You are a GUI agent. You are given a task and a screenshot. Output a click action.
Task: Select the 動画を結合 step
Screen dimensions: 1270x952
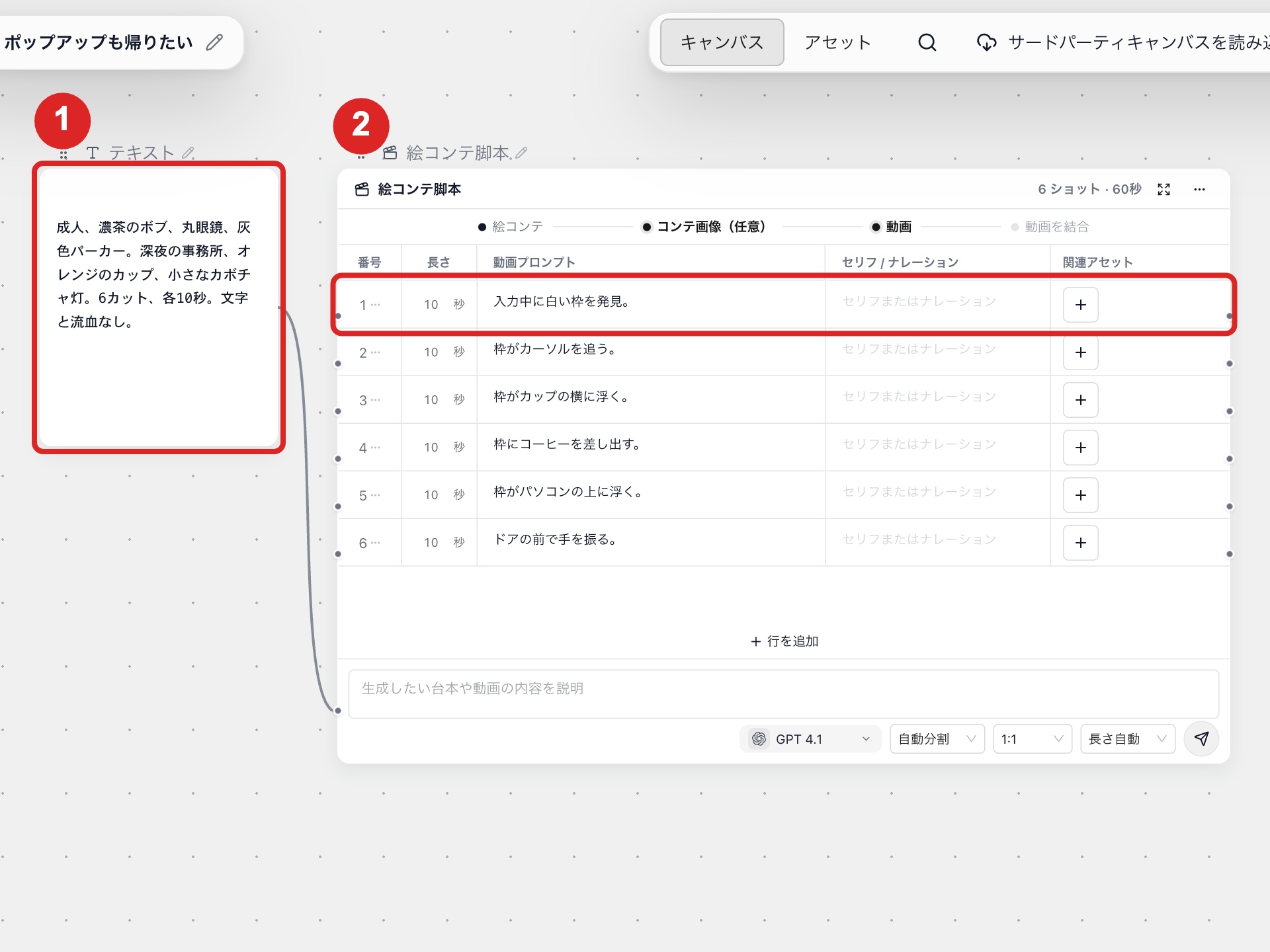click(1050, 227)
